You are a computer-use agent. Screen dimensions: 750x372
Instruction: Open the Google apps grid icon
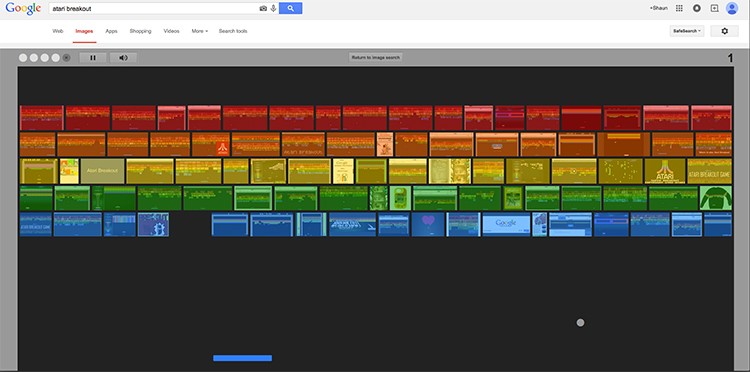(679, 8)
